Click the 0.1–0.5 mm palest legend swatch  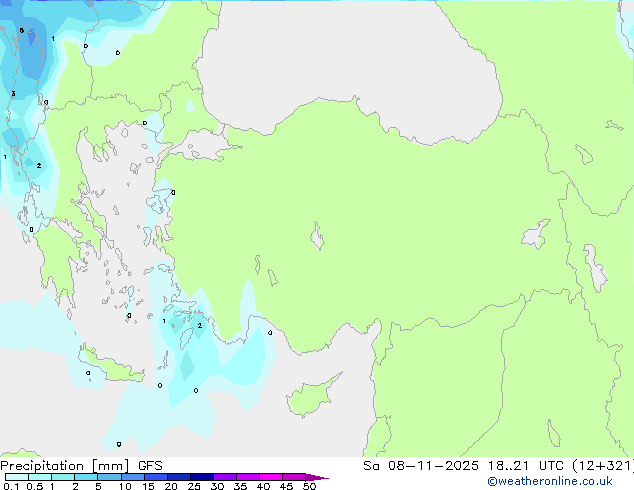pyautogui.click(x=17, y=477)
